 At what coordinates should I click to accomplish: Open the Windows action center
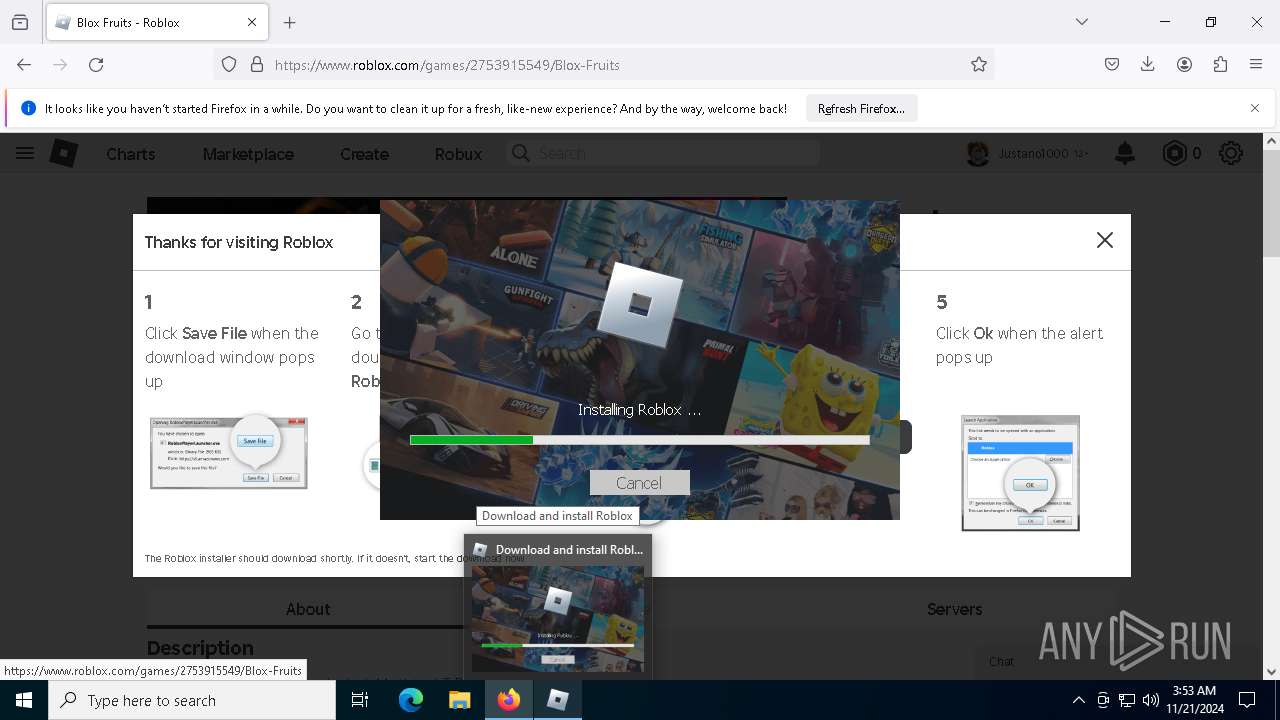click(x=1247, y=700)
